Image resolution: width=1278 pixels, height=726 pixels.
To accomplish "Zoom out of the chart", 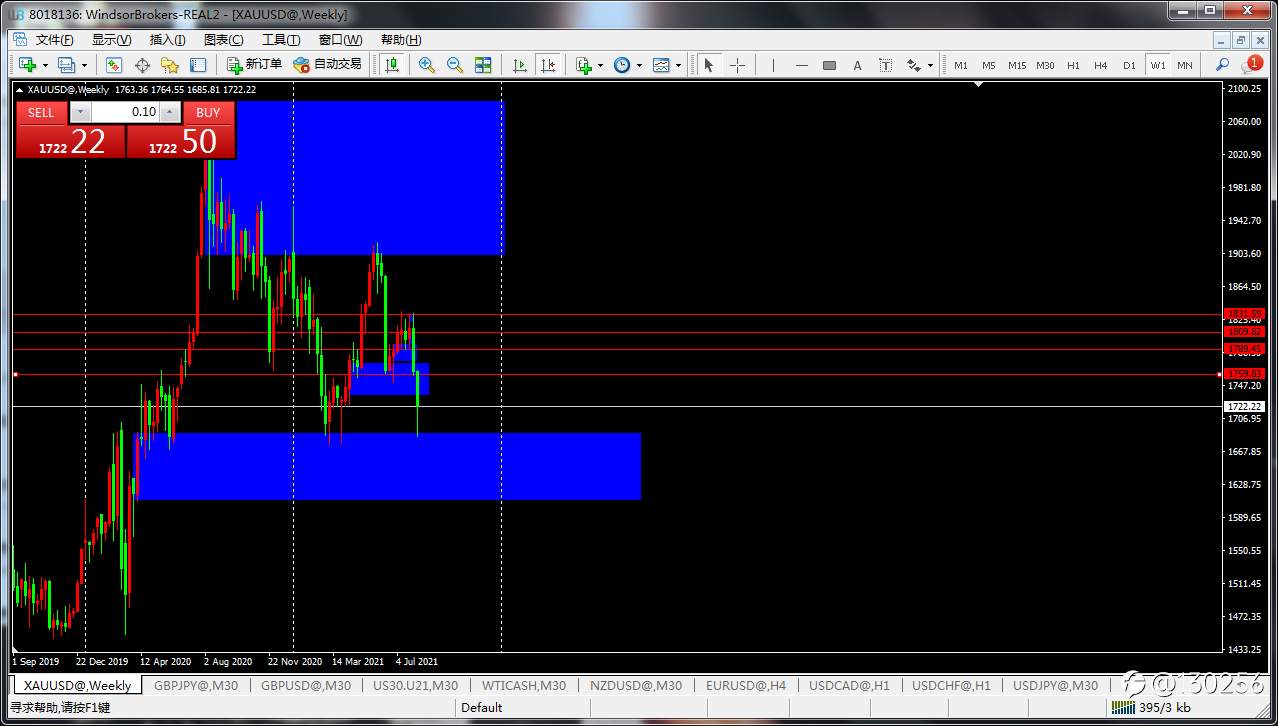I will click(x=455, y=65).
